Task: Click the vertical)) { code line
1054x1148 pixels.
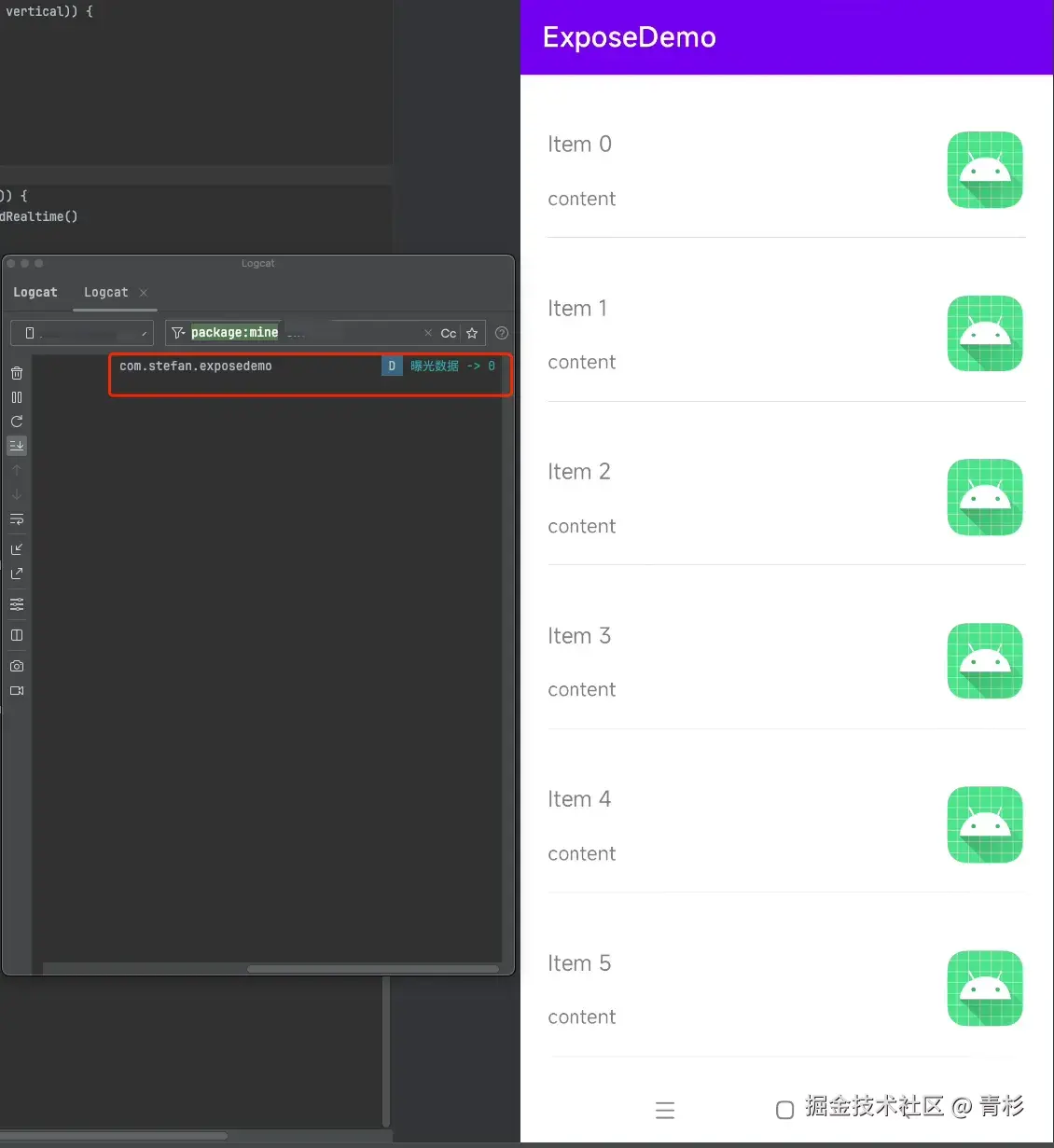Action: [49, 11]
